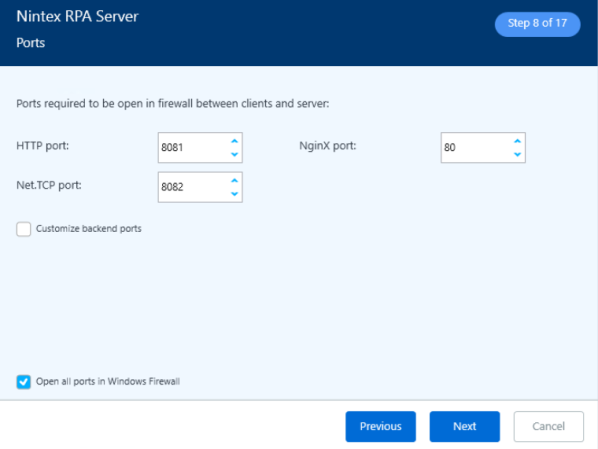Click the Customize backend ports label text

88,229
